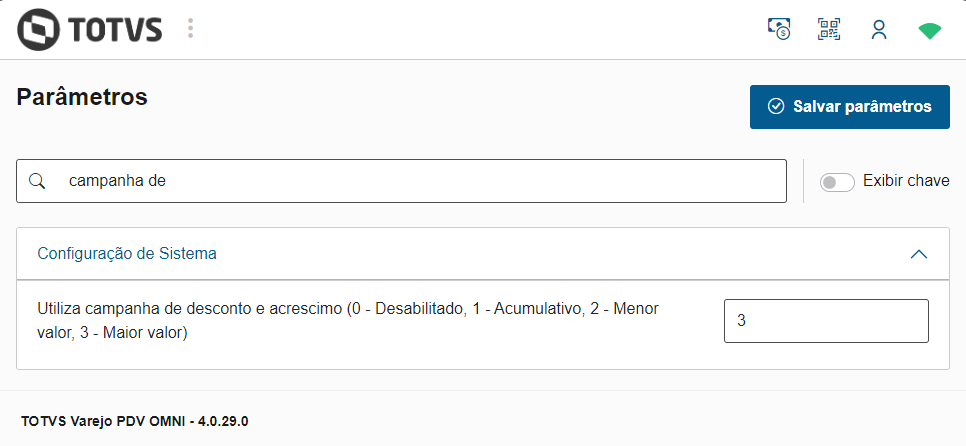
Task: Collapse section using the chevron-up arrow
Action: (x=920, y=254)
